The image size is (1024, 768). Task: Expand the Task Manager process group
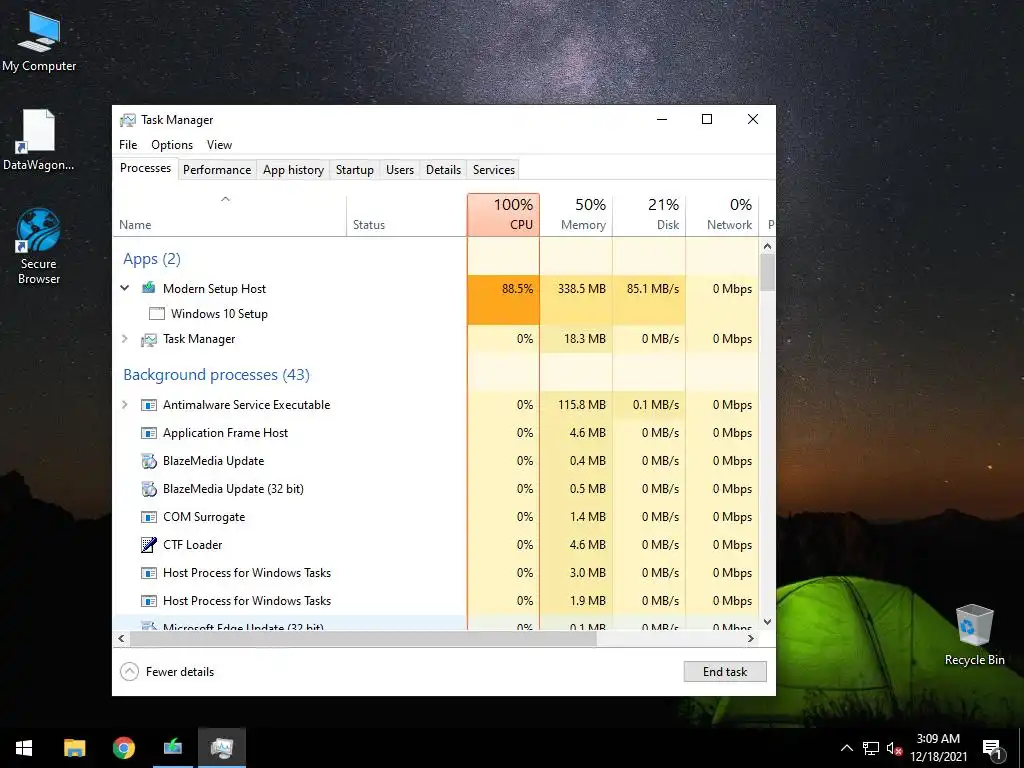125,339
